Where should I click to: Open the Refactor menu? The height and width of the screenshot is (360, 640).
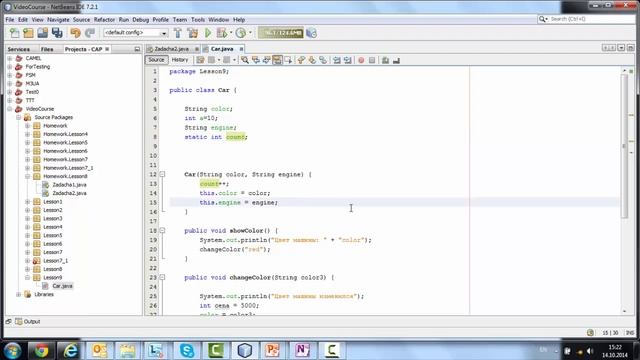[x=104, y=20]
